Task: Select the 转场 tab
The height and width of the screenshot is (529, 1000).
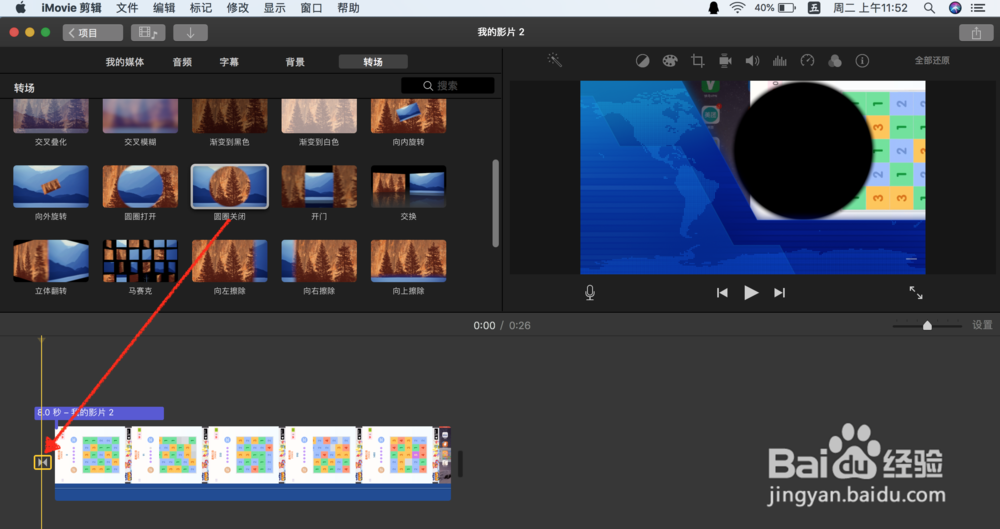Action: point(373,62)
